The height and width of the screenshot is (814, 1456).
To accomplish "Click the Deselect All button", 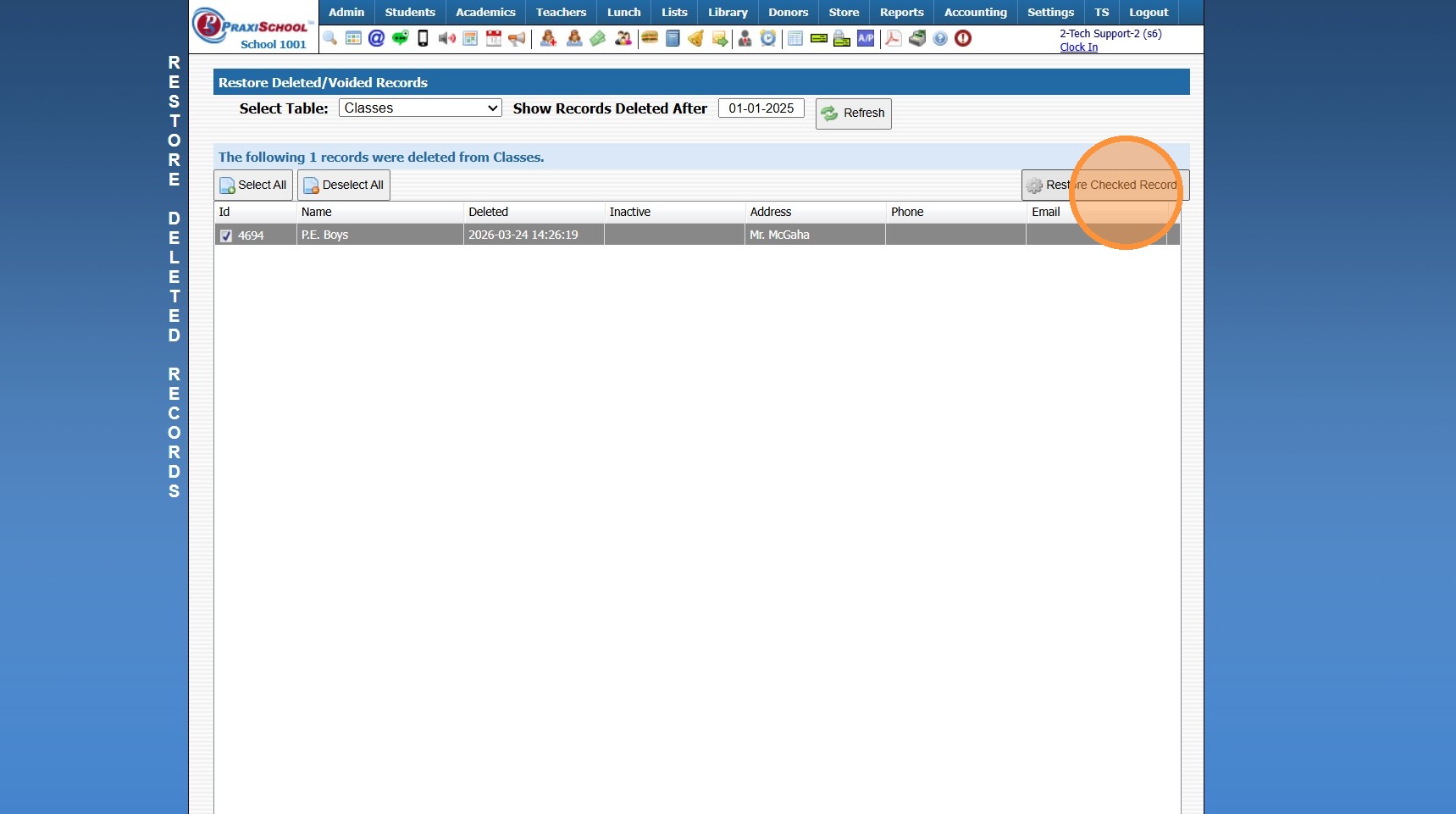I will click(x=344, y=185).
